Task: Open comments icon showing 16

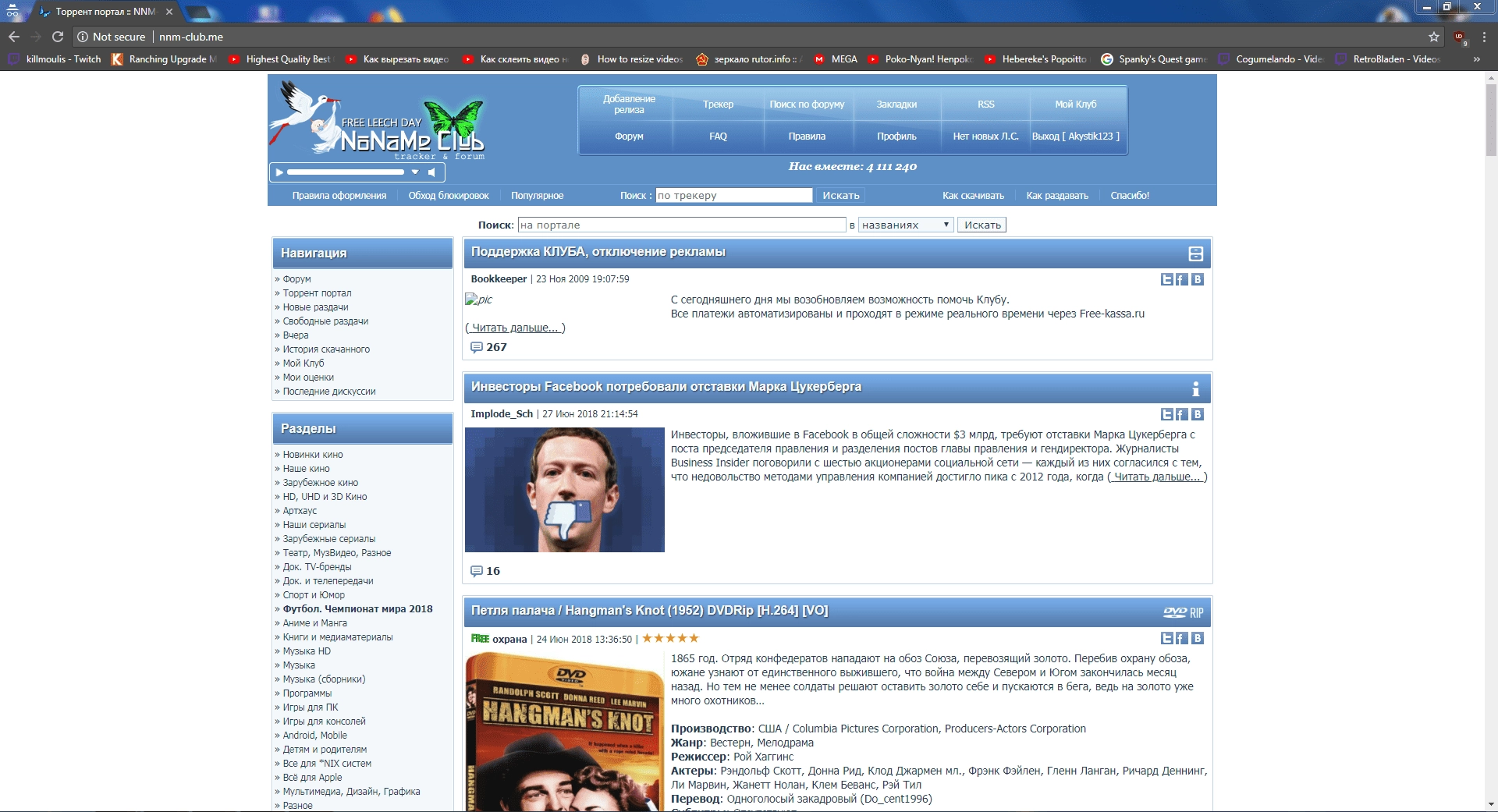Action: click(476, 571)
